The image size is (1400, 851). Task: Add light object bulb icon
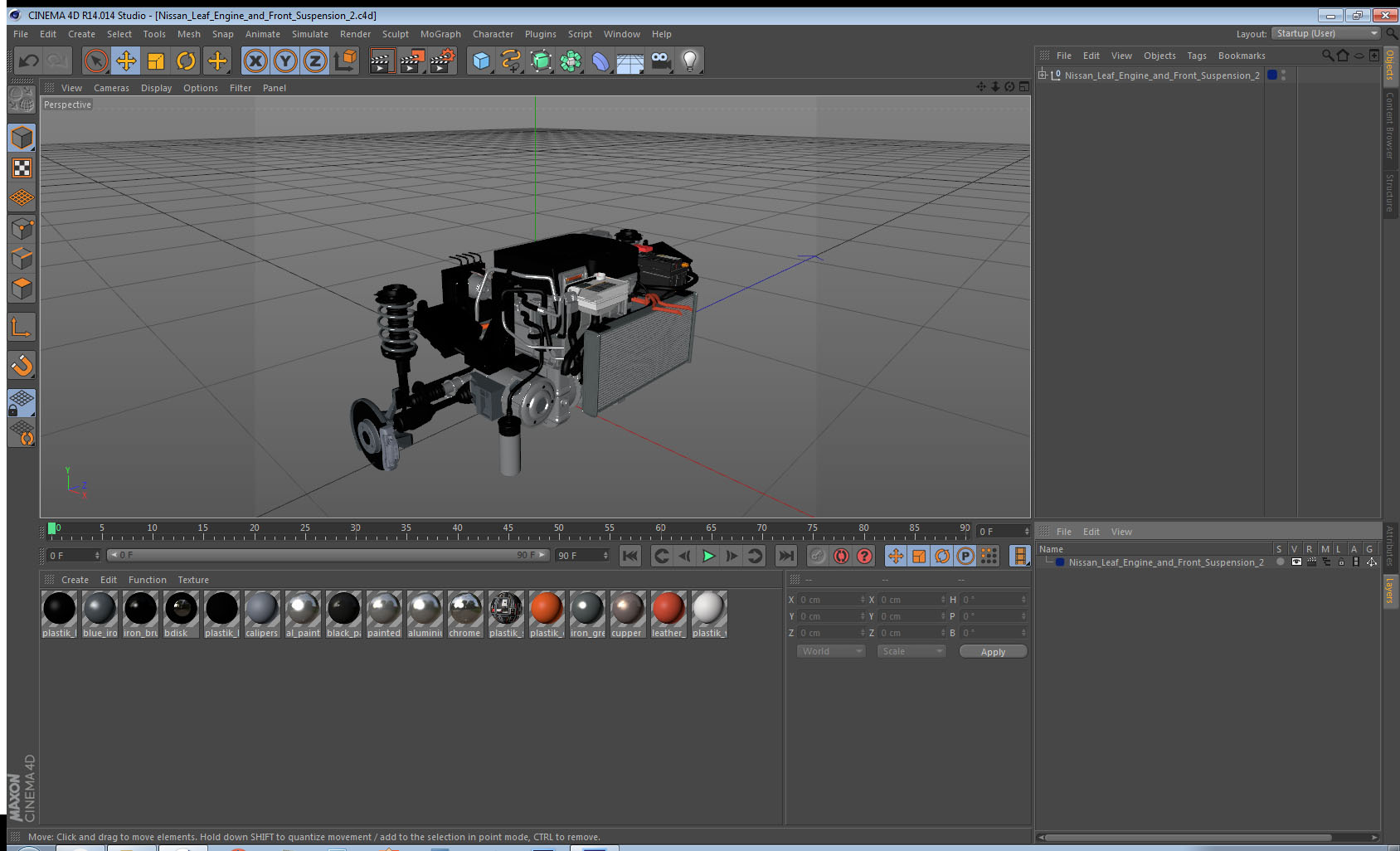[x=690, y=61]
